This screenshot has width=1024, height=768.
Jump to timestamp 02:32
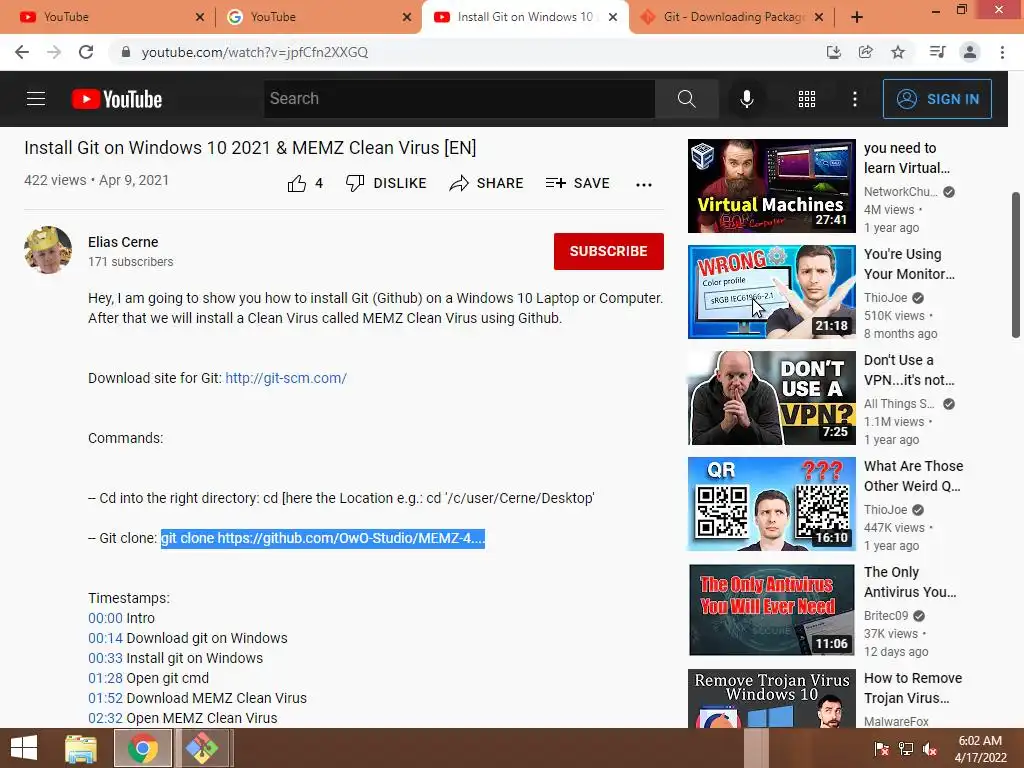click(105, 718)
